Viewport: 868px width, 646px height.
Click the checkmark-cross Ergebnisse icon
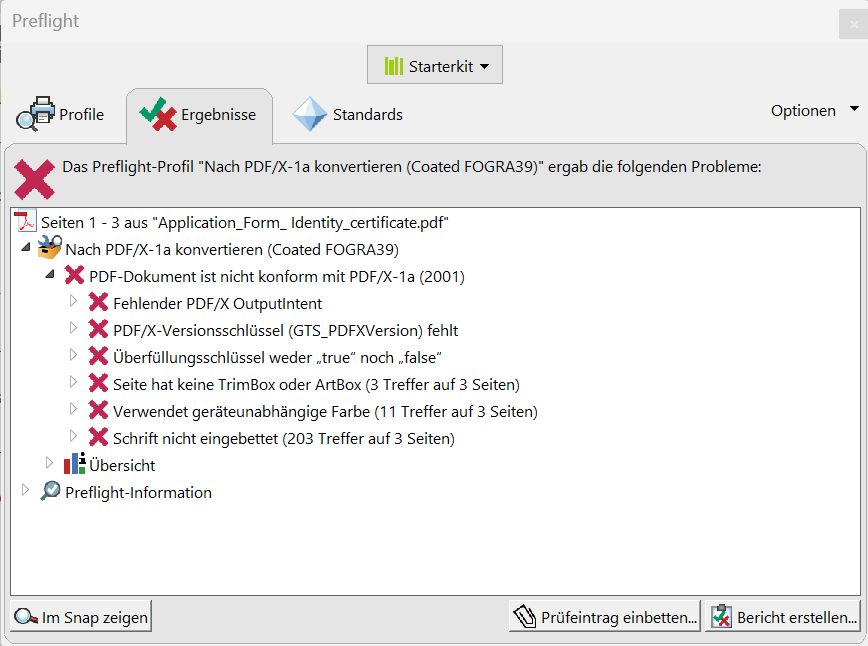click(x=158, y=114)
